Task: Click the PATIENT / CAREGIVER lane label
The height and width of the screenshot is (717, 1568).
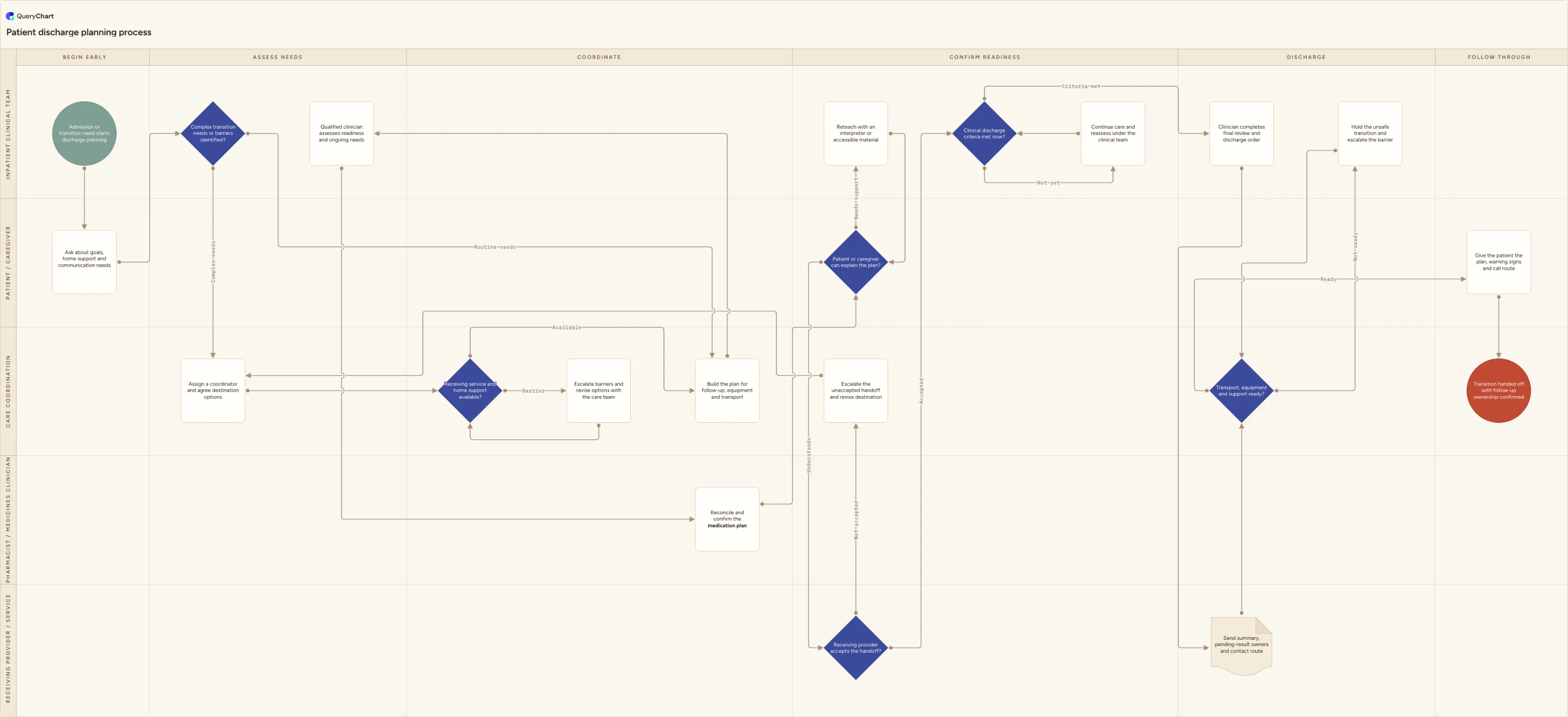Action: click(8, 262)
